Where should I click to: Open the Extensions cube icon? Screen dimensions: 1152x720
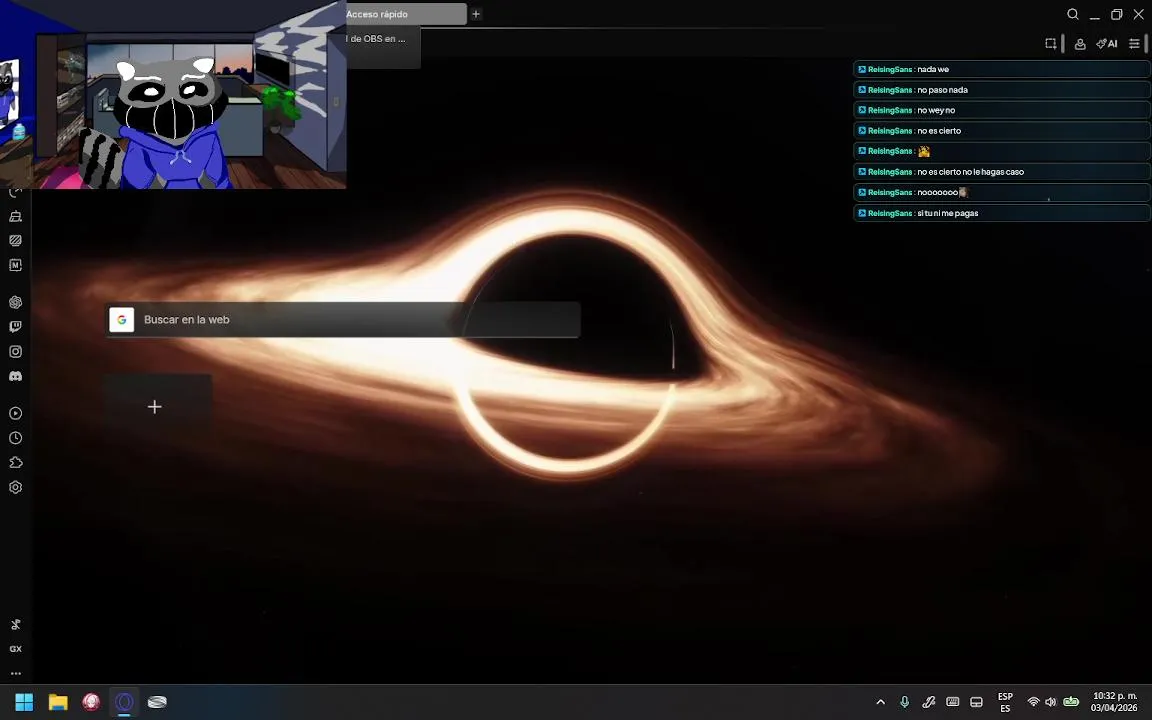tap(15, 462)
